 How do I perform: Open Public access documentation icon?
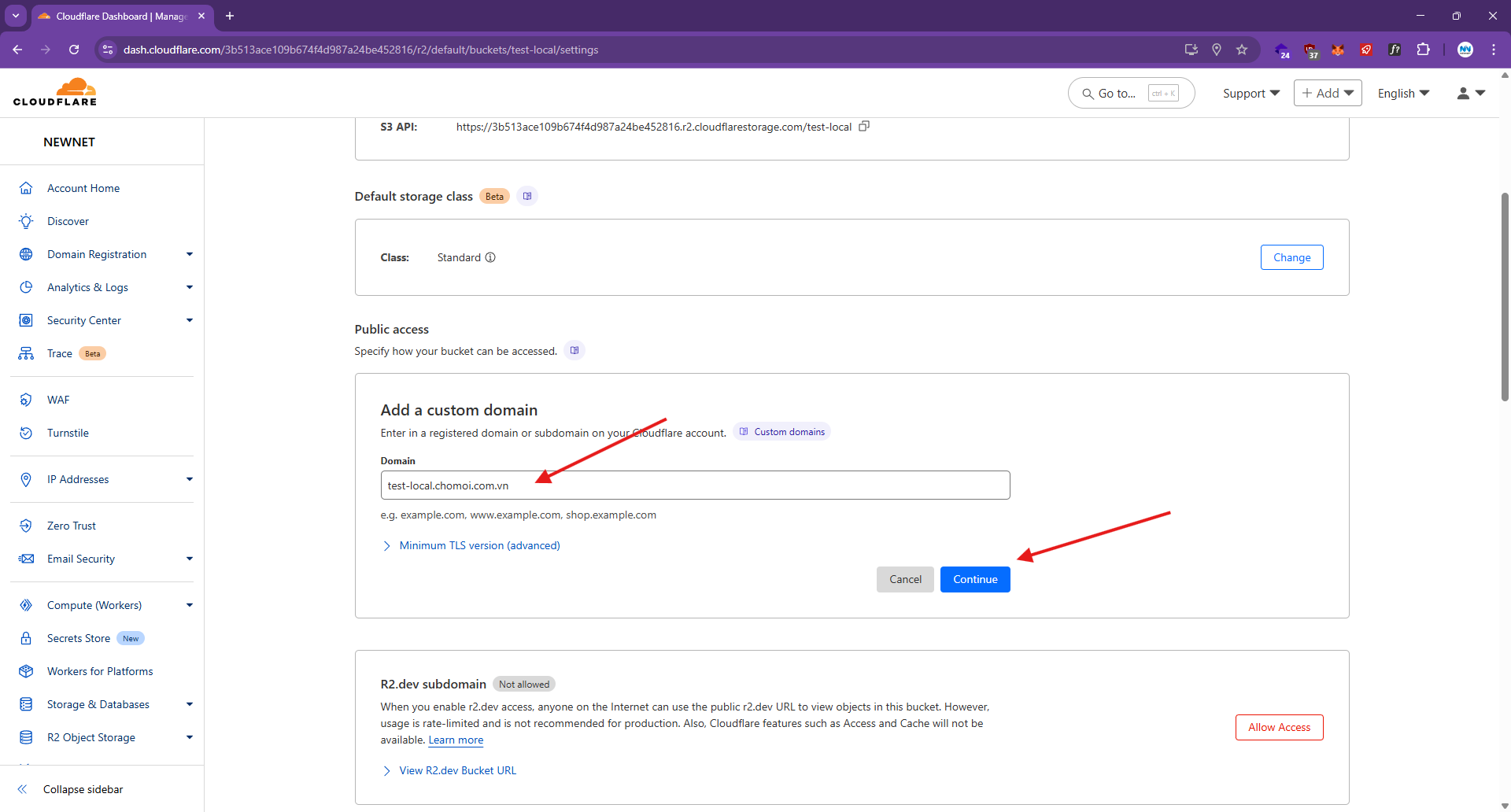click(574, 350)
